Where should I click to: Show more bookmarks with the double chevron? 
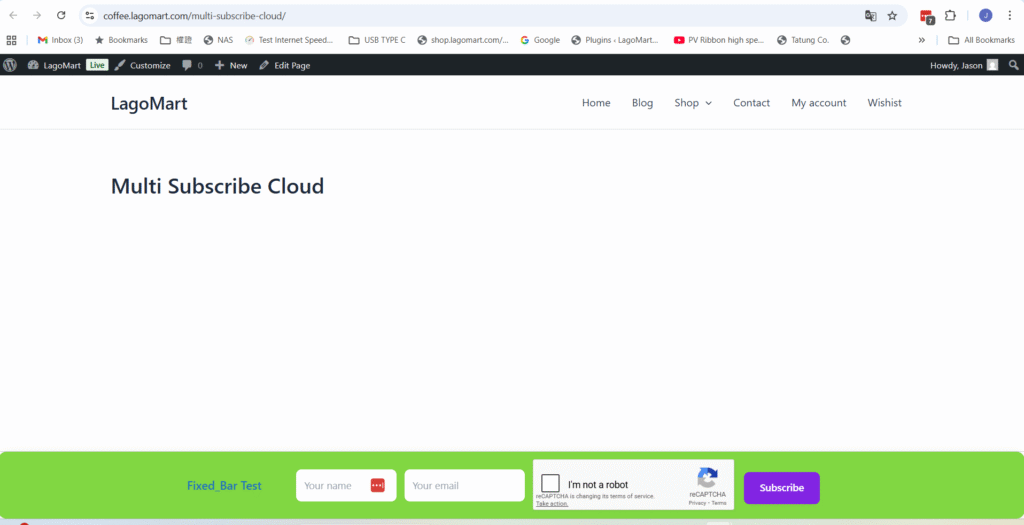tap(921, 40)
